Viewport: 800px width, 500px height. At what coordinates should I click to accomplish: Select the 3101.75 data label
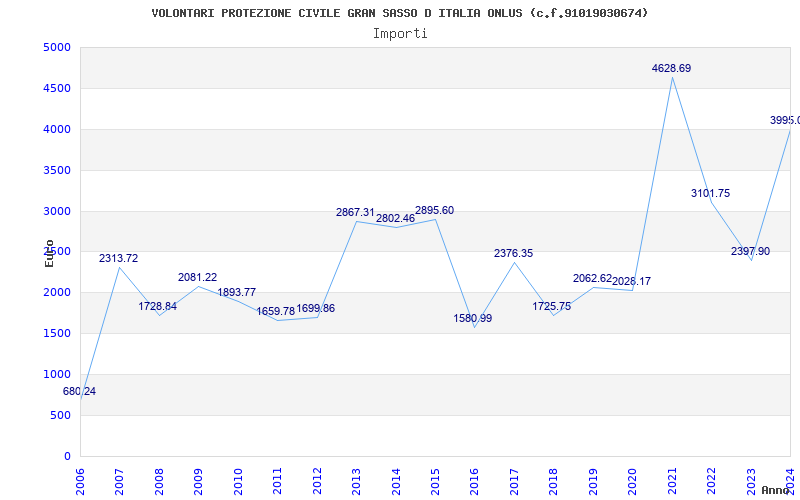711,194
